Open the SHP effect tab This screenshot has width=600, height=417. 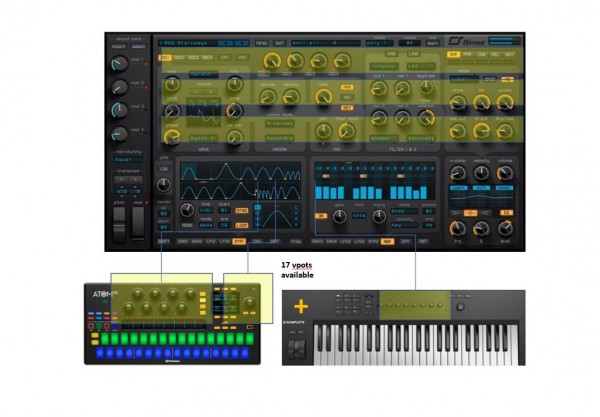(453, 55)
